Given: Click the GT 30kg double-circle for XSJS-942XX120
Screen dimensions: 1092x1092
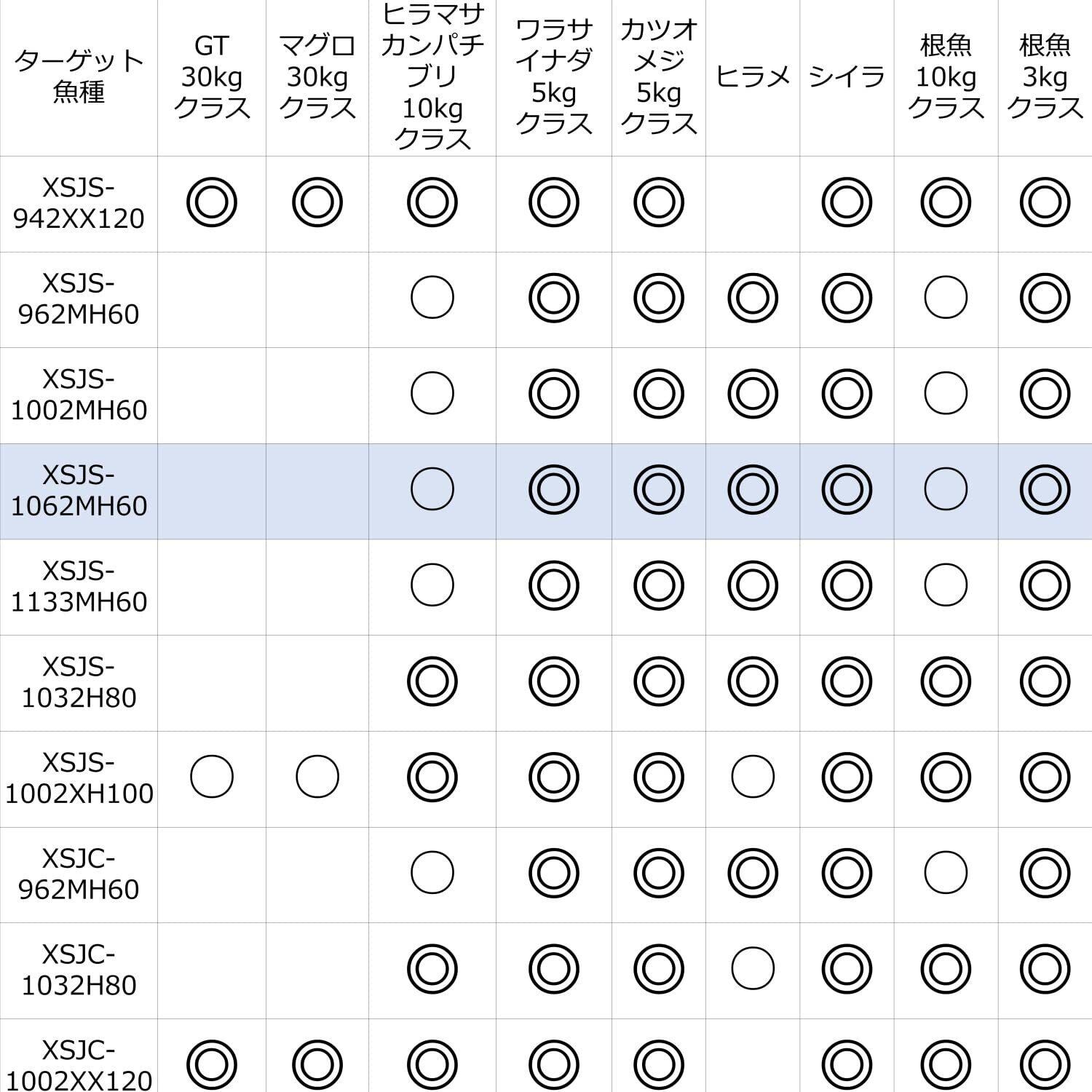Looking at the screenshot, I should (212, 202).
